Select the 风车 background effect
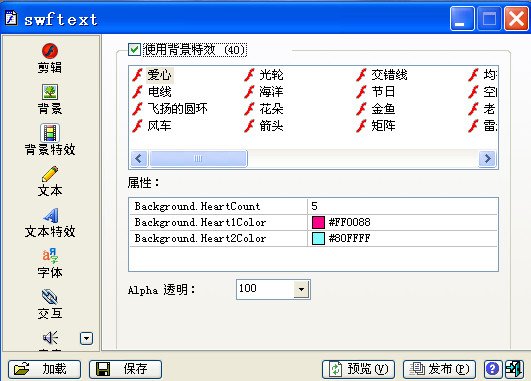Viewport: 531px width, 381px height. tap(160, 126)
